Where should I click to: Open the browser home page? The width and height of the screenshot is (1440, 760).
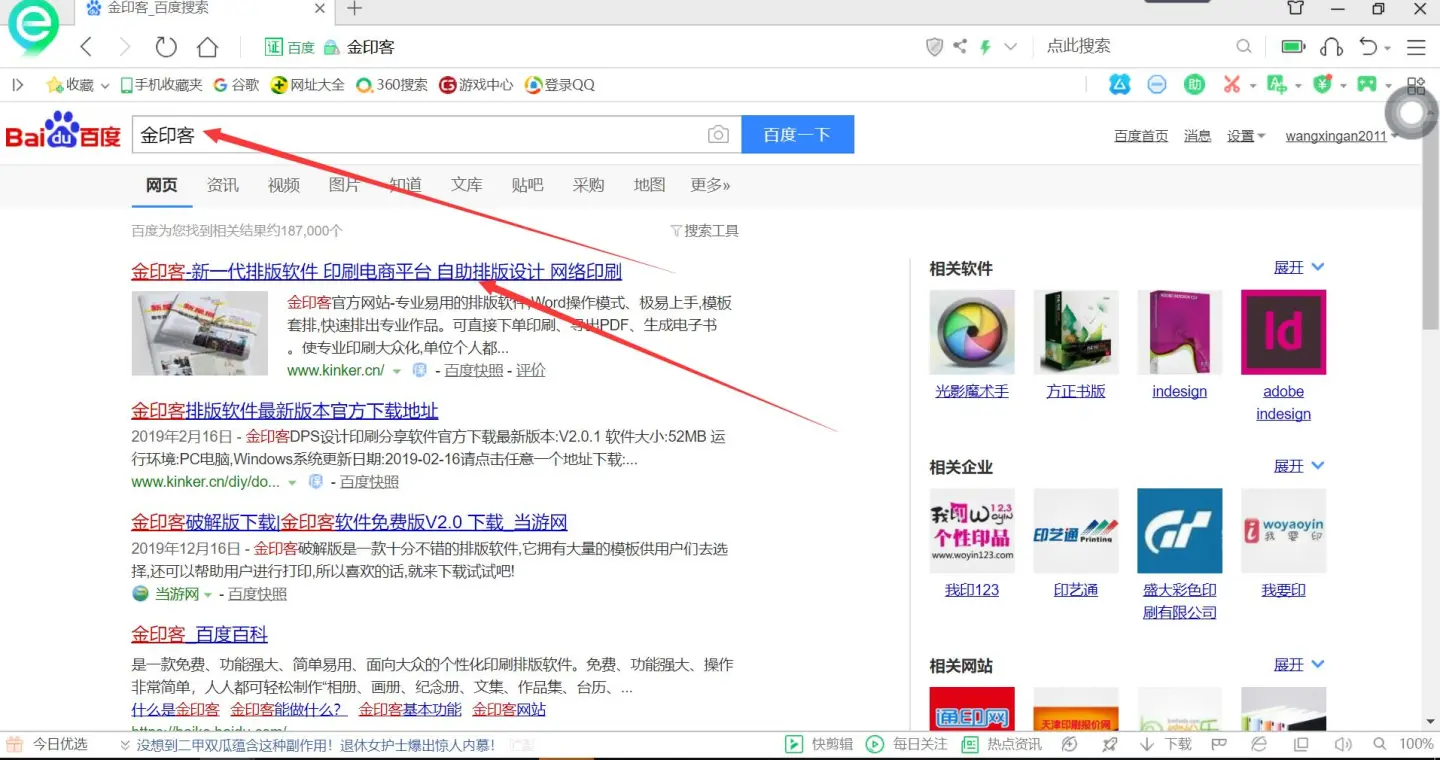207,47
